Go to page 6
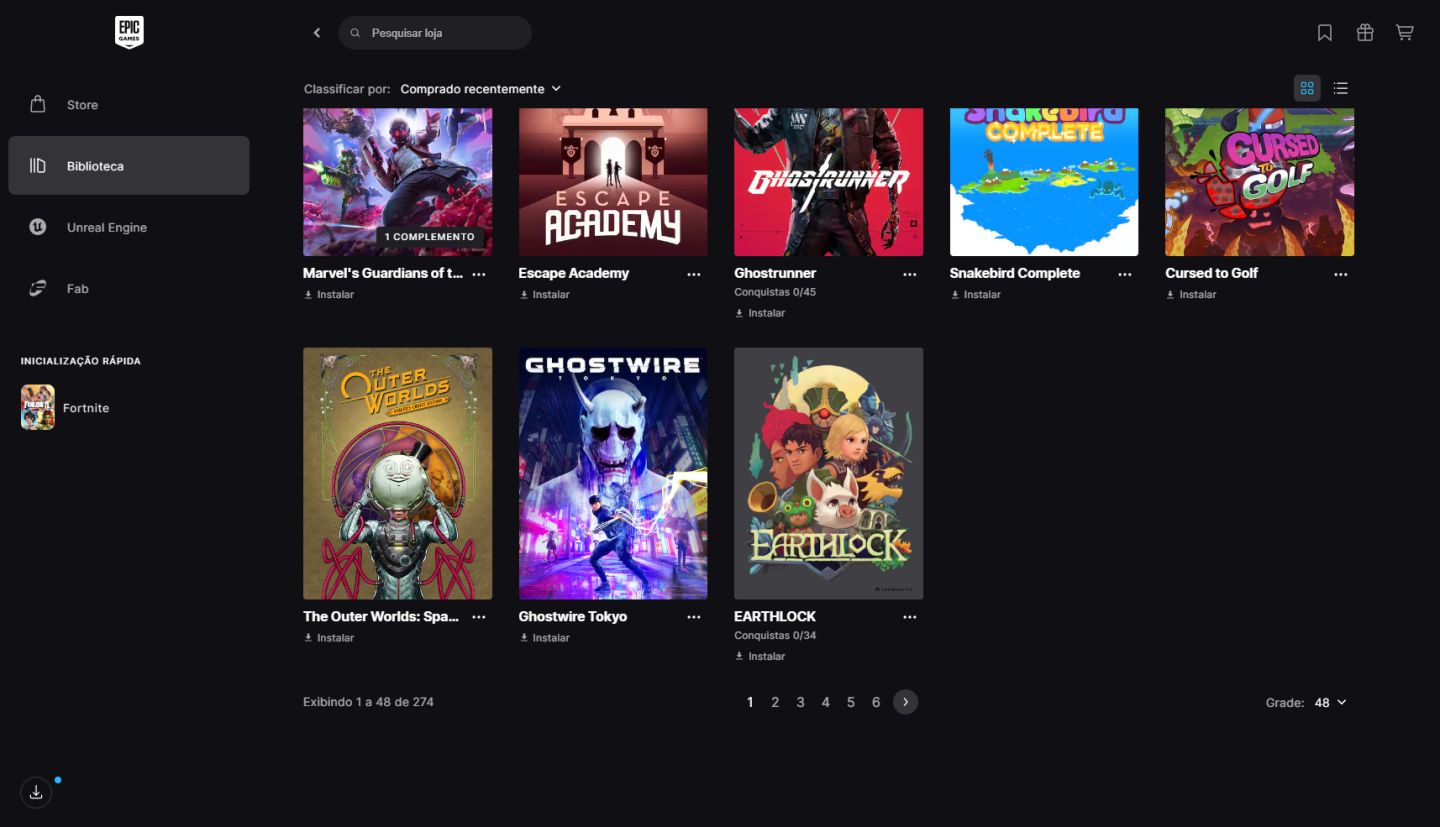The width and height of the screenshot is (1440, 827). pos(876,702)
